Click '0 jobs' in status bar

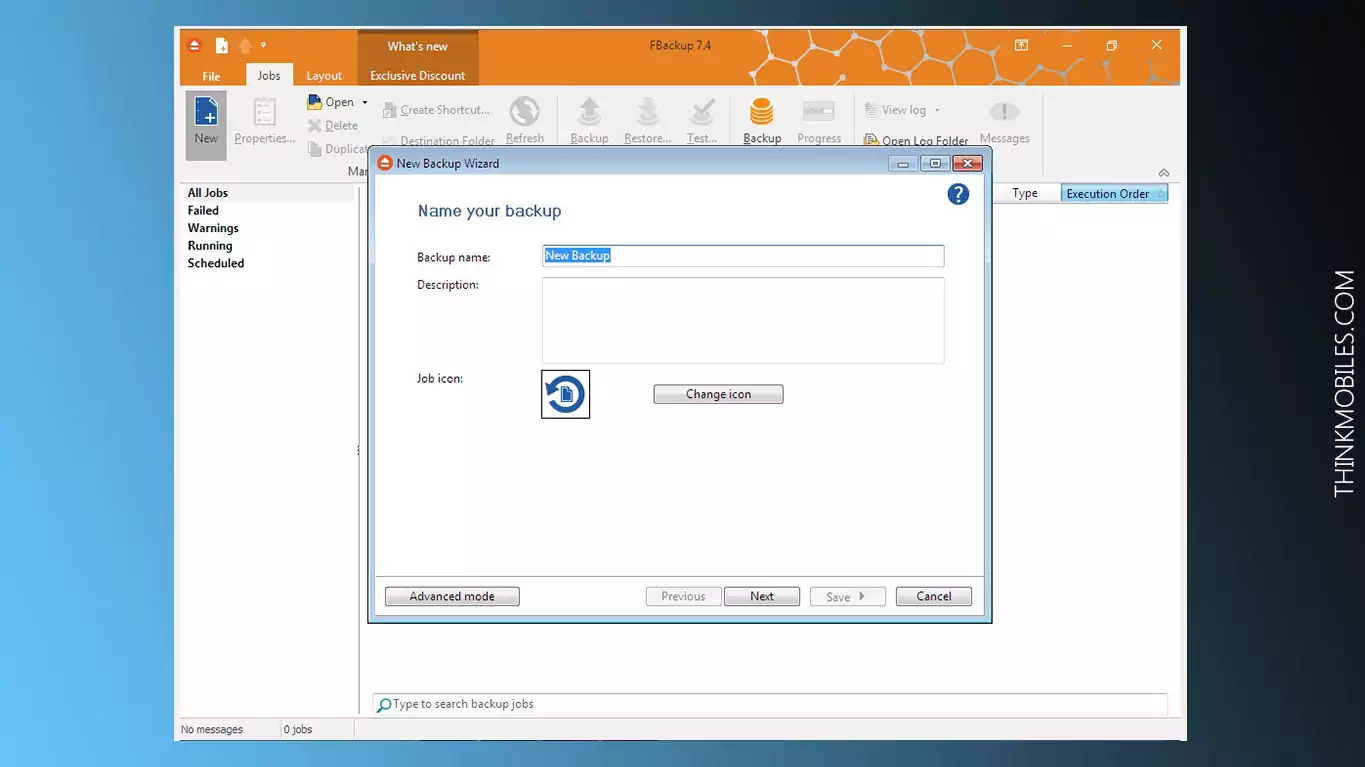click(x=298, y=730)
